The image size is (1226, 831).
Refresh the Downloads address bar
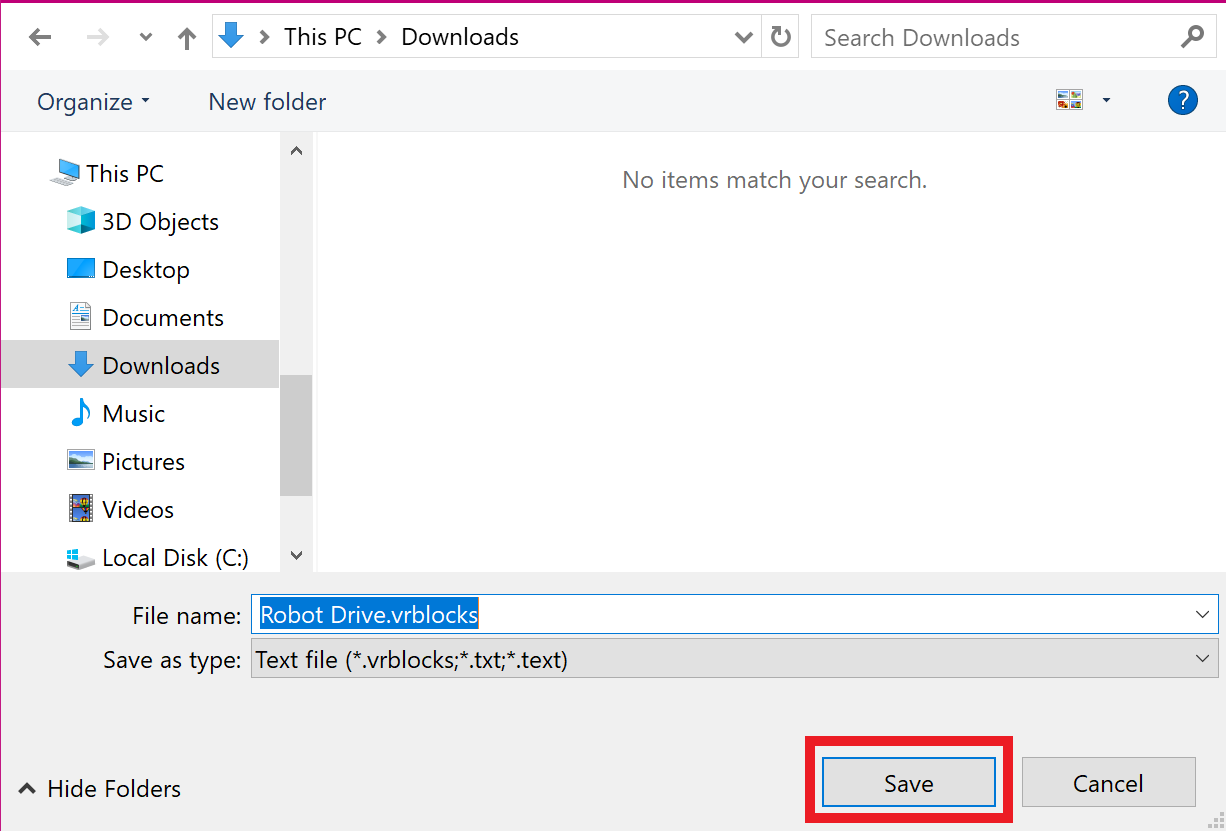[781, 36]
